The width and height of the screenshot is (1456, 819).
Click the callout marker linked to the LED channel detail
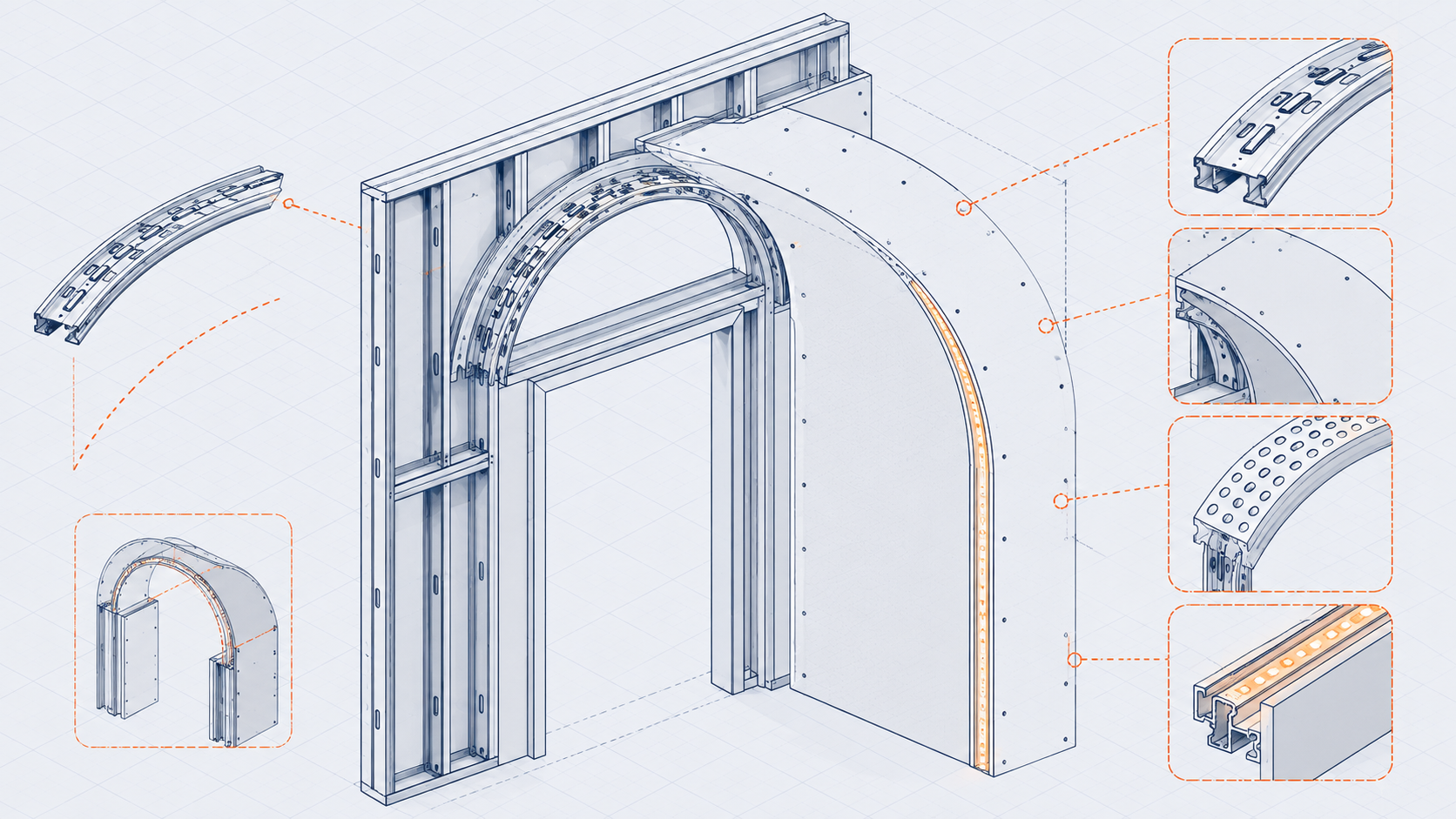(1075, 660)
